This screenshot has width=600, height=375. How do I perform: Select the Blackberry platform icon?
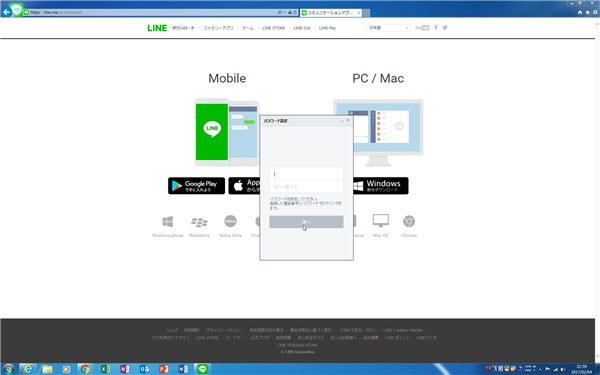(x=199, y=222)
